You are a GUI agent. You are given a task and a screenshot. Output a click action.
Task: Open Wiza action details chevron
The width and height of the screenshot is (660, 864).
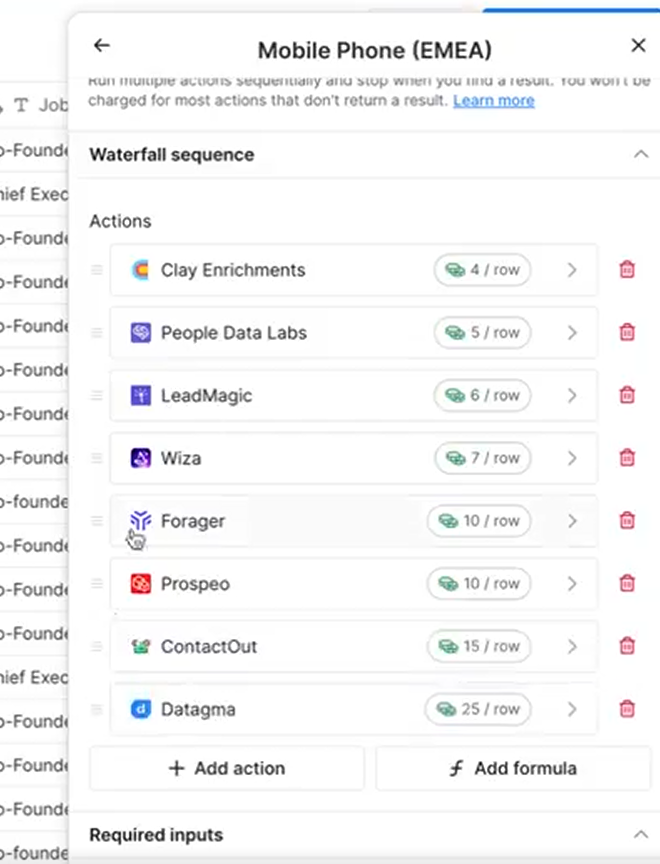point(572,458)
